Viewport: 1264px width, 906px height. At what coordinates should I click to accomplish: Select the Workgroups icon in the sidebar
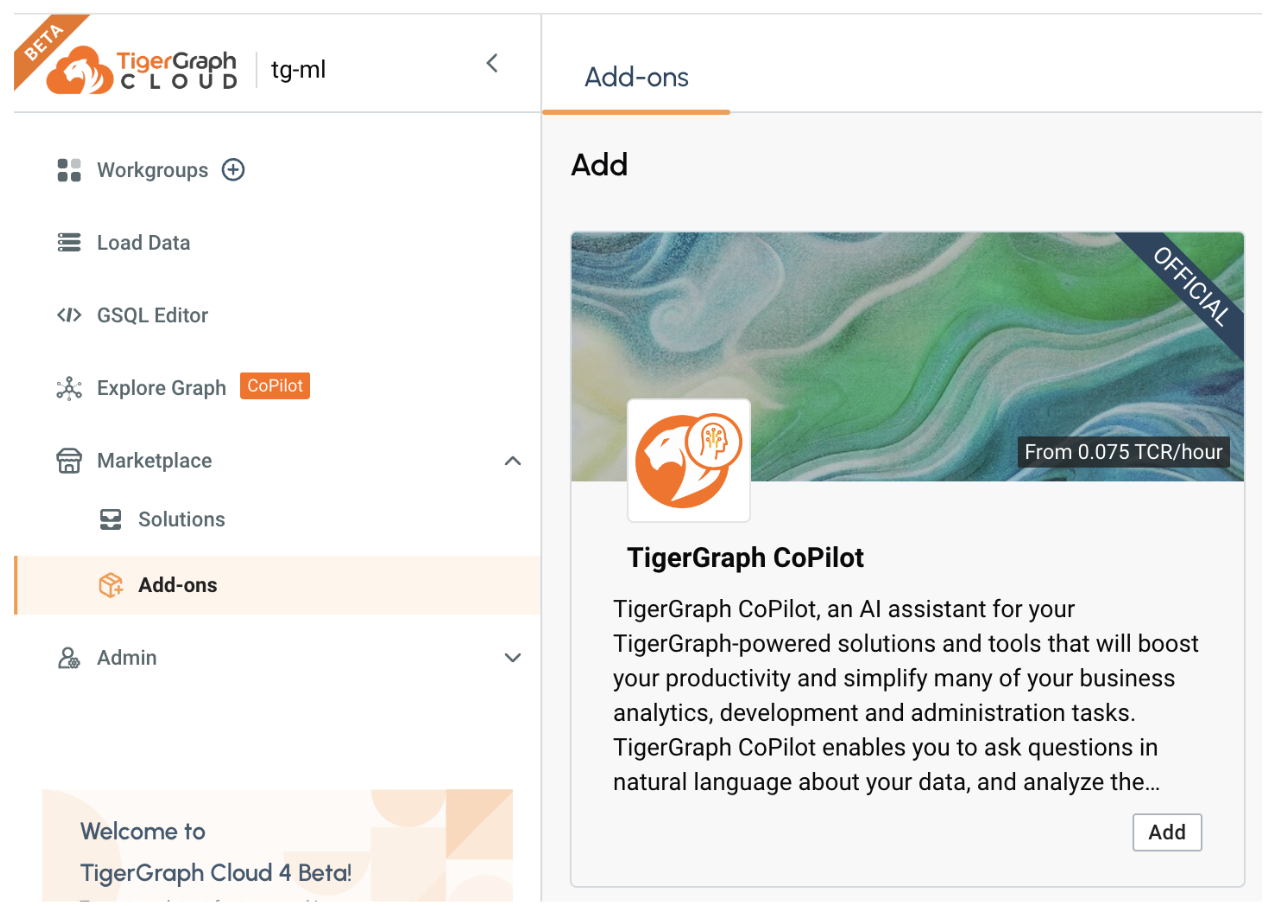pos(68,169)
